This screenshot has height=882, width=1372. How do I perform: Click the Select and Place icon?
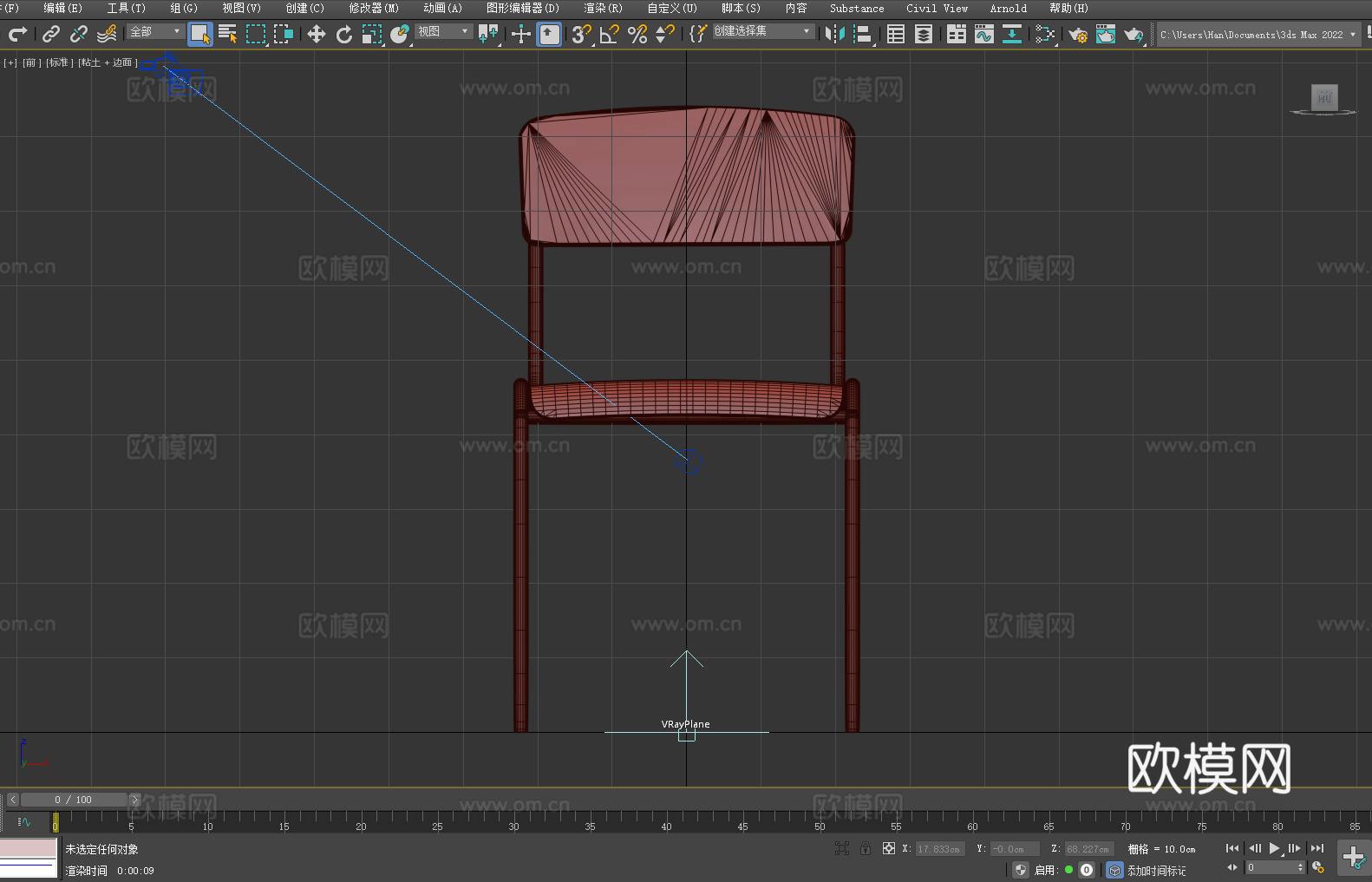[400, 34]
